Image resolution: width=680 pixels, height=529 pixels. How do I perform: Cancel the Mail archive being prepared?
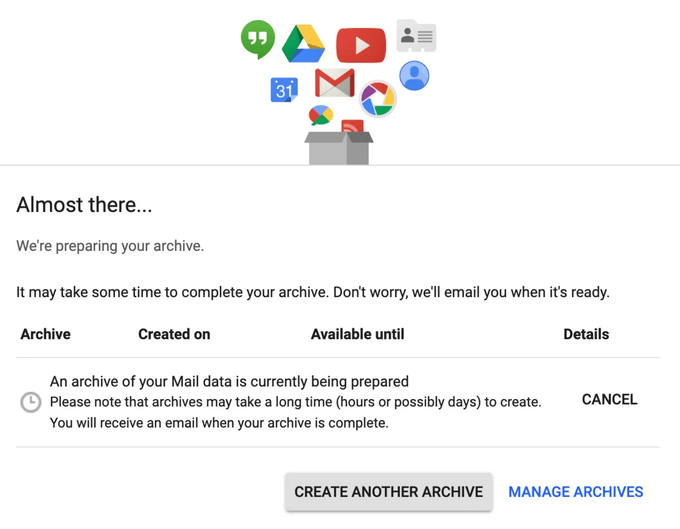(609, 399)
